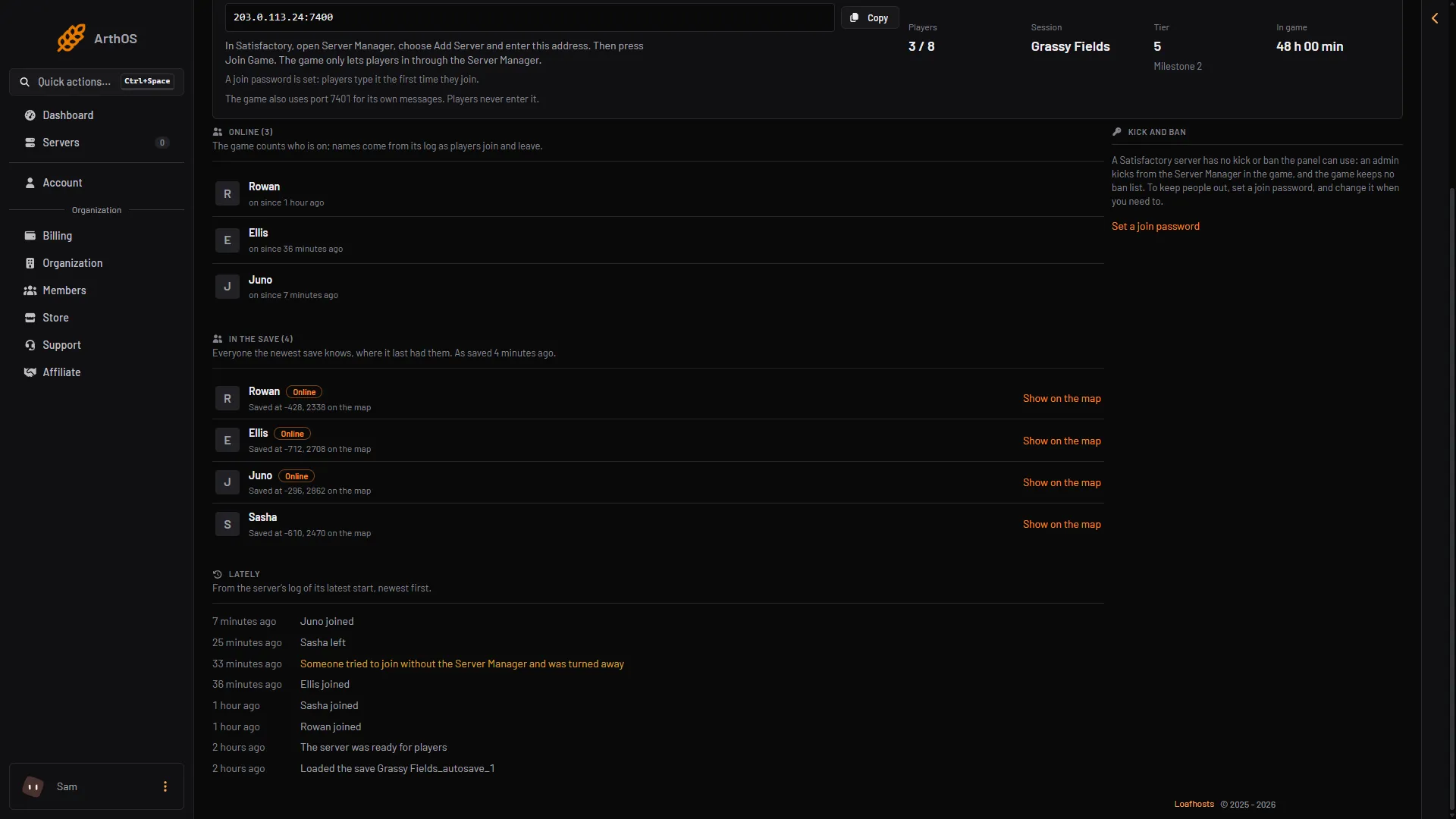Click the Organization building icon

click(30, 263)
